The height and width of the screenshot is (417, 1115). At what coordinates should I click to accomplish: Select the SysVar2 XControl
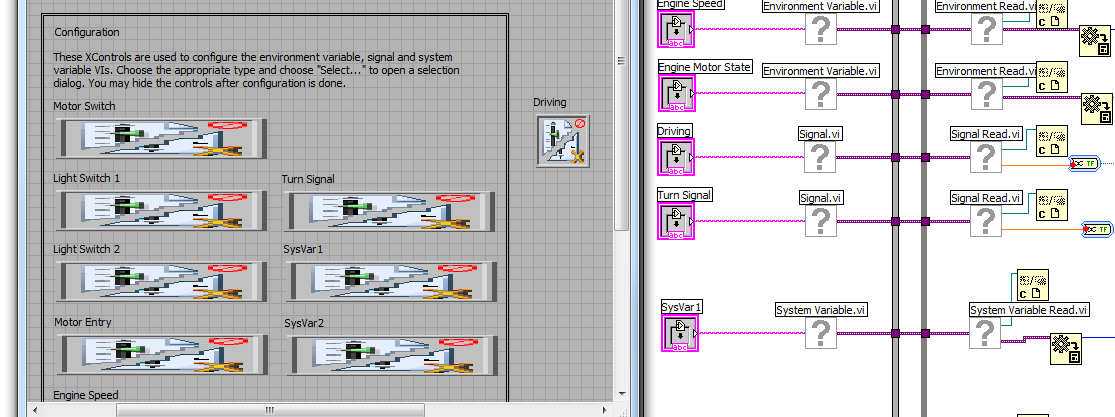[391, 354]
